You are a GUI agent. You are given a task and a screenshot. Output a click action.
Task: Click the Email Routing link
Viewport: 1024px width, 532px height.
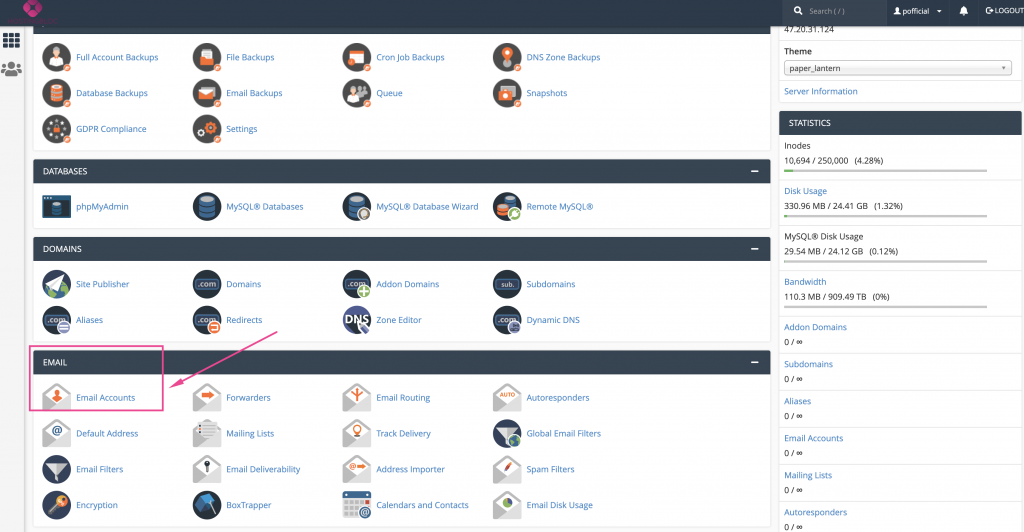(x=403, y=398)
